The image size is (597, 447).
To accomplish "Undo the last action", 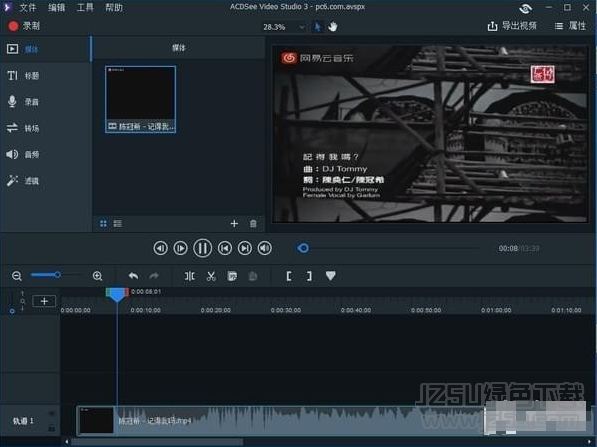I will (x=133, y=276).
